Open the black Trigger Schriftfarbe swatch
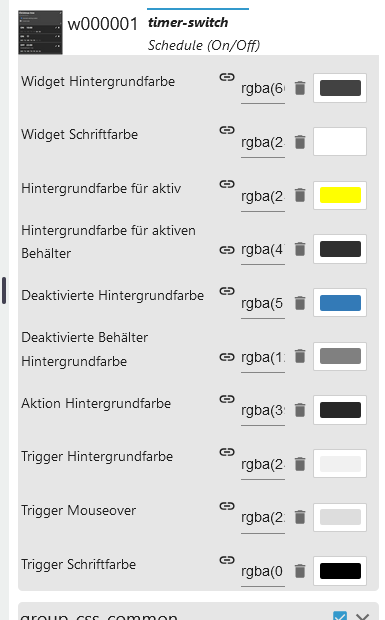 (340, 571)
